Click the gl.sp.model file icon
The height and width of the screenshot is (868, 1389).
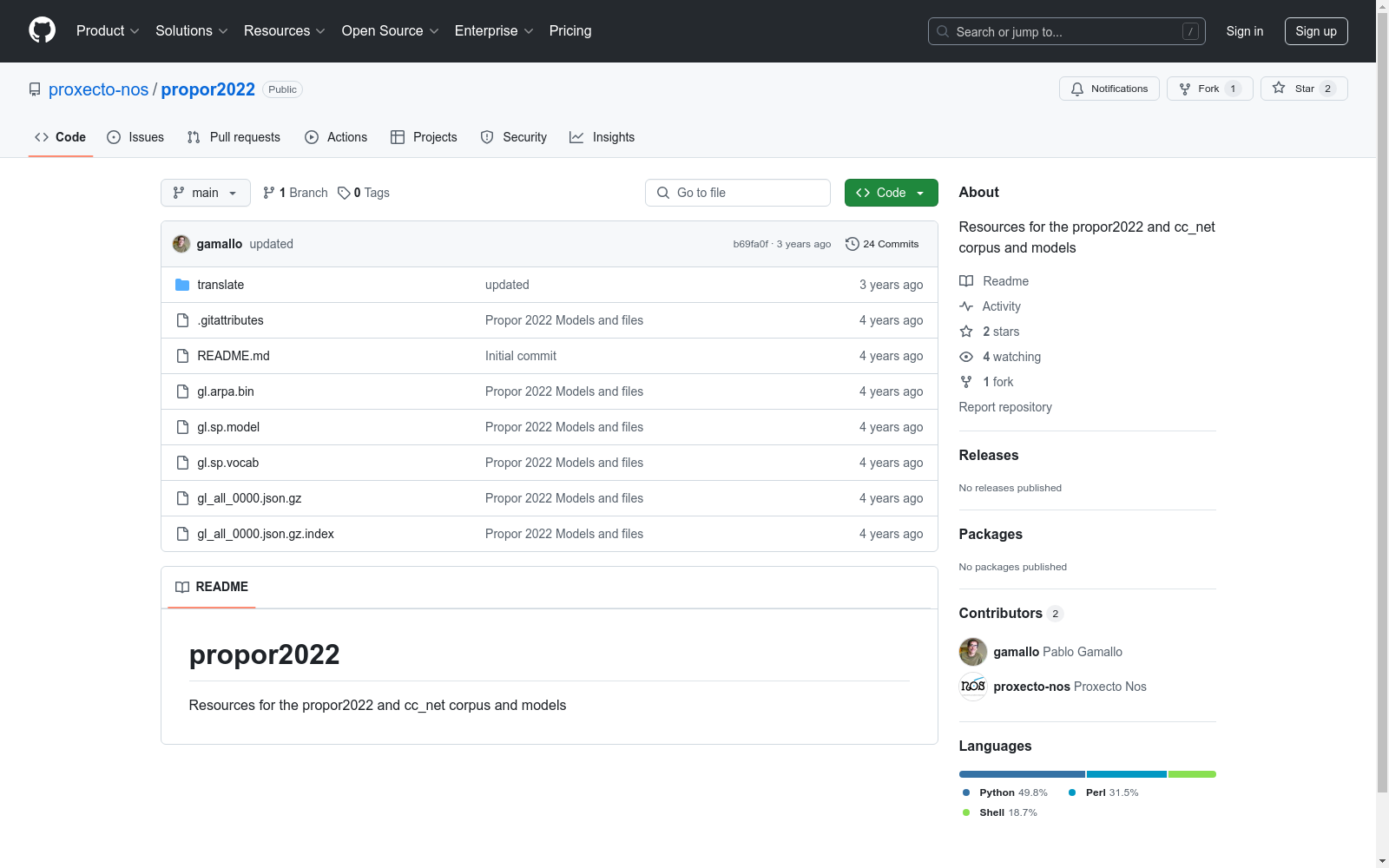pyautogui.click(x=182, y=427)
